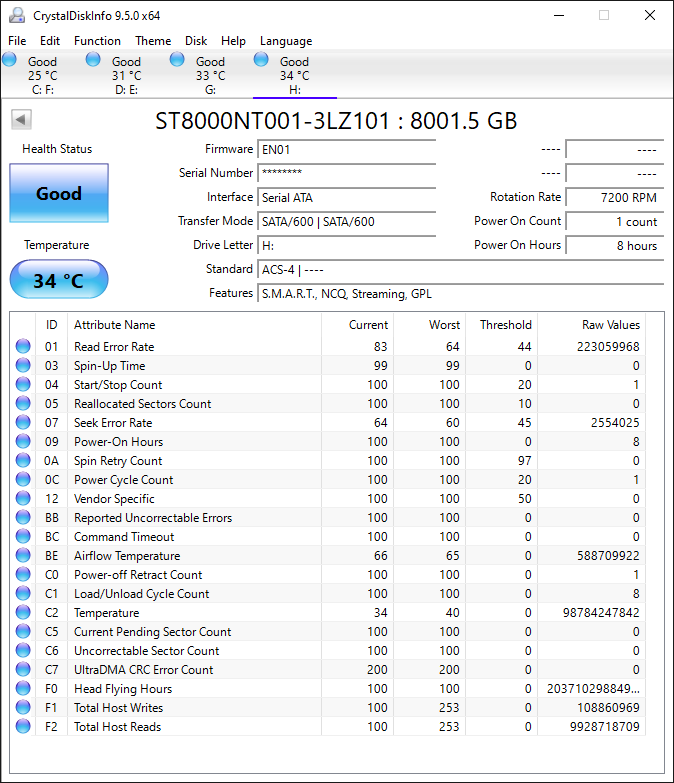Click the masked Serial Number field

click(346, 173)
